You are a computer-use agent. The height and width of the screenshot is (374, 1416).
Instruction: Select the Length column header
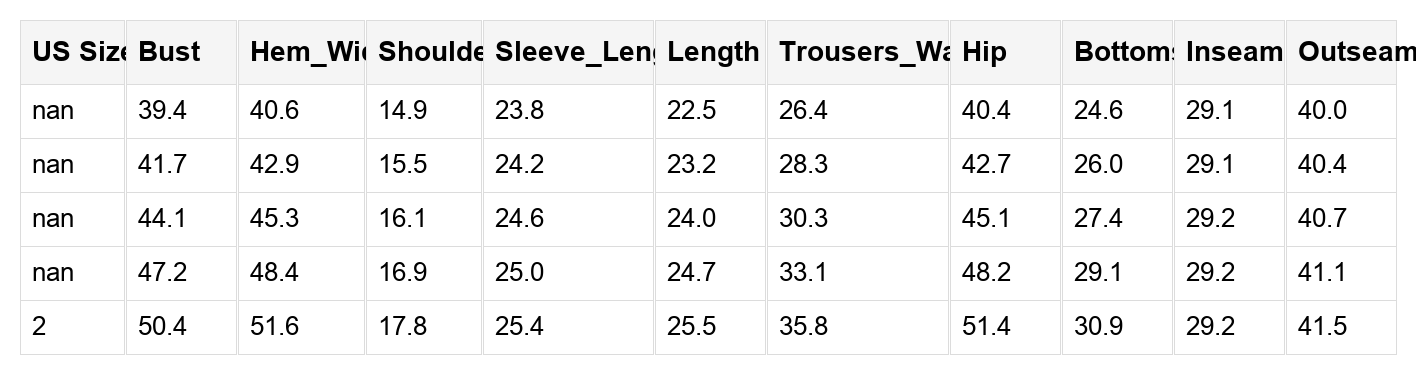pos(710,52)
